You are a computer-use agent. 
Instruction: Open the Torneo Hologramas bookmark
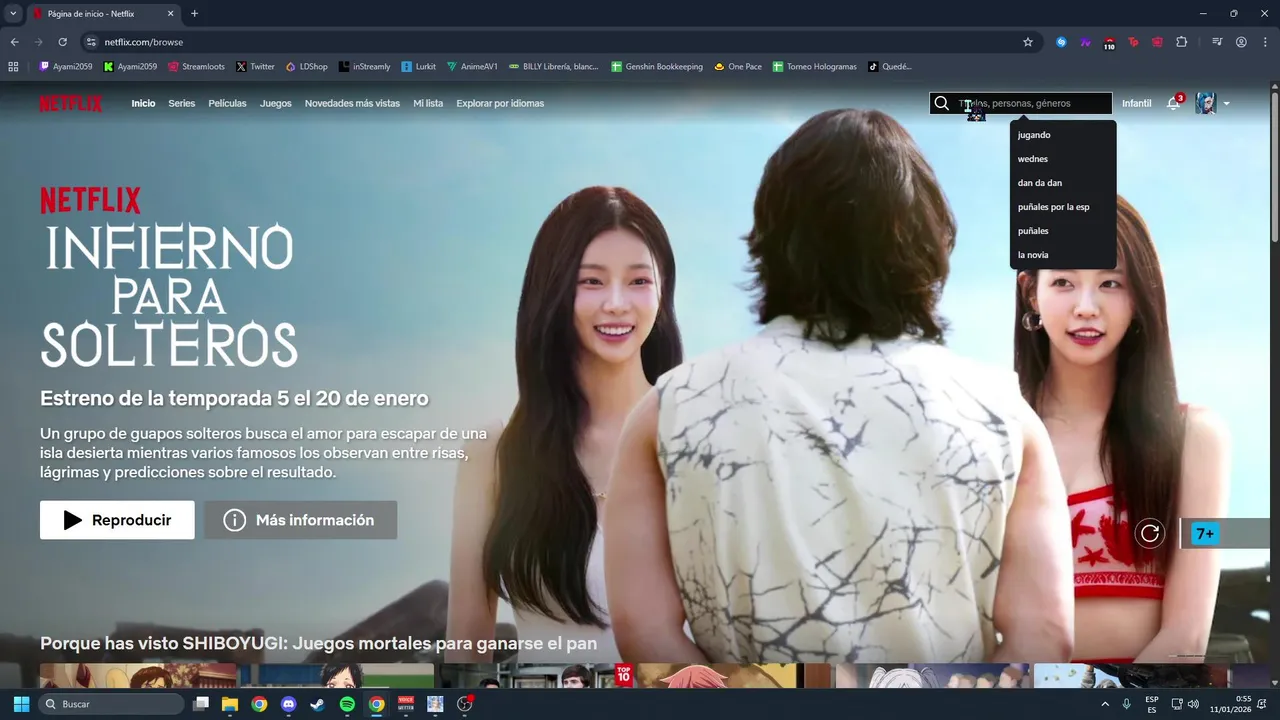814,67
